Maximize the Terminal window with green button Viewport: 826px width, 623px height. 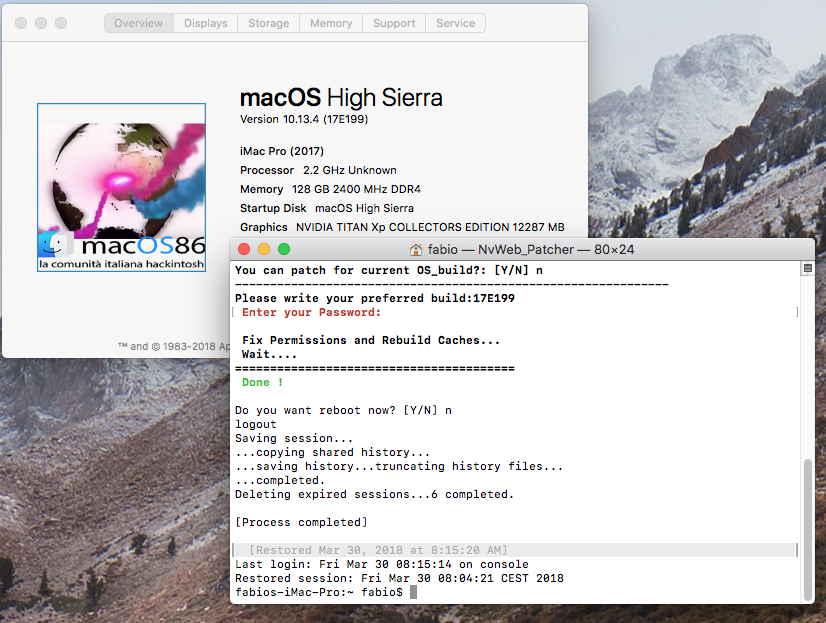pyautogui.click(x=284, y=249)
